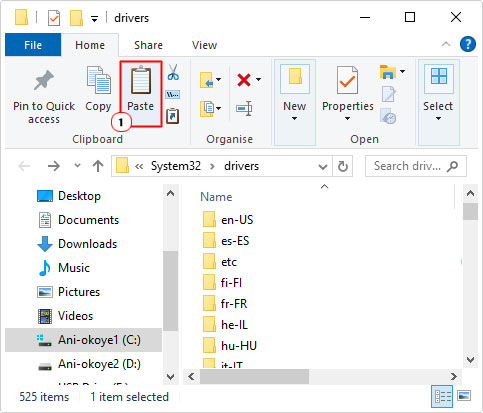This screenshot has width=483, height=413.
Task: Click the Copy to folder icon
Action: coord(207,109)
